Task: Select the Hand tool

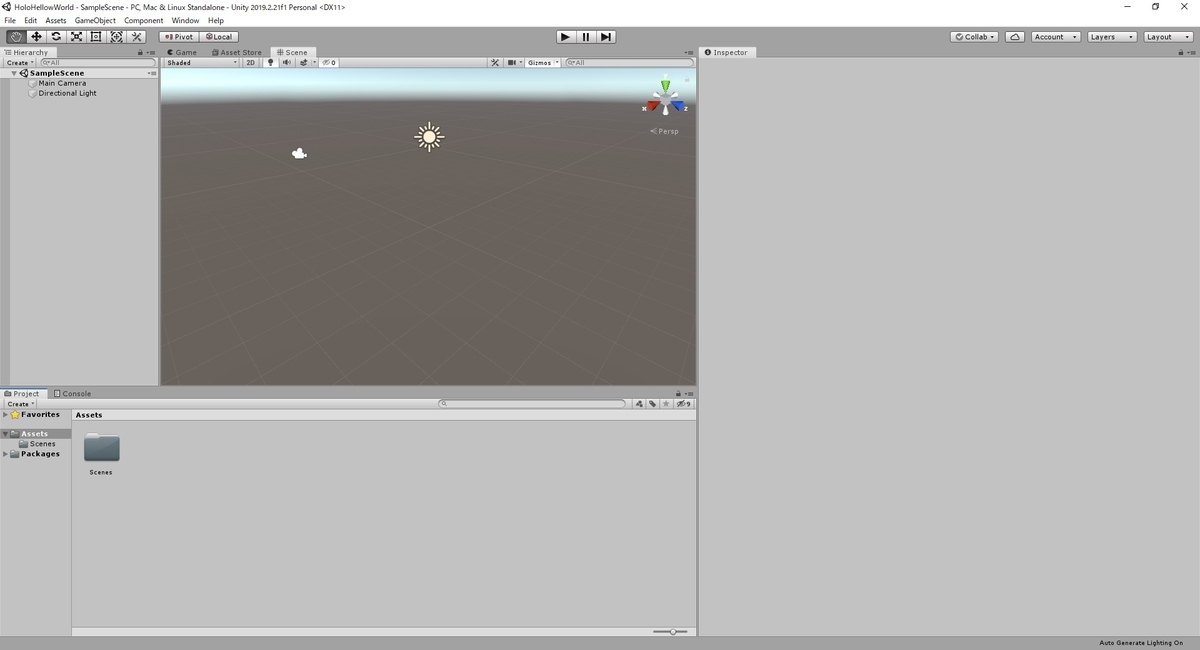Action: click(16, 37)
